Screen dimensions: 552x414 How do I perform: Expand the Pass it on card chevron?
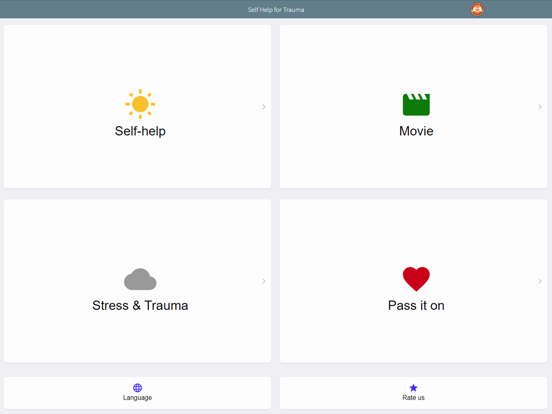pyautogui.click(x=540, y=281)
